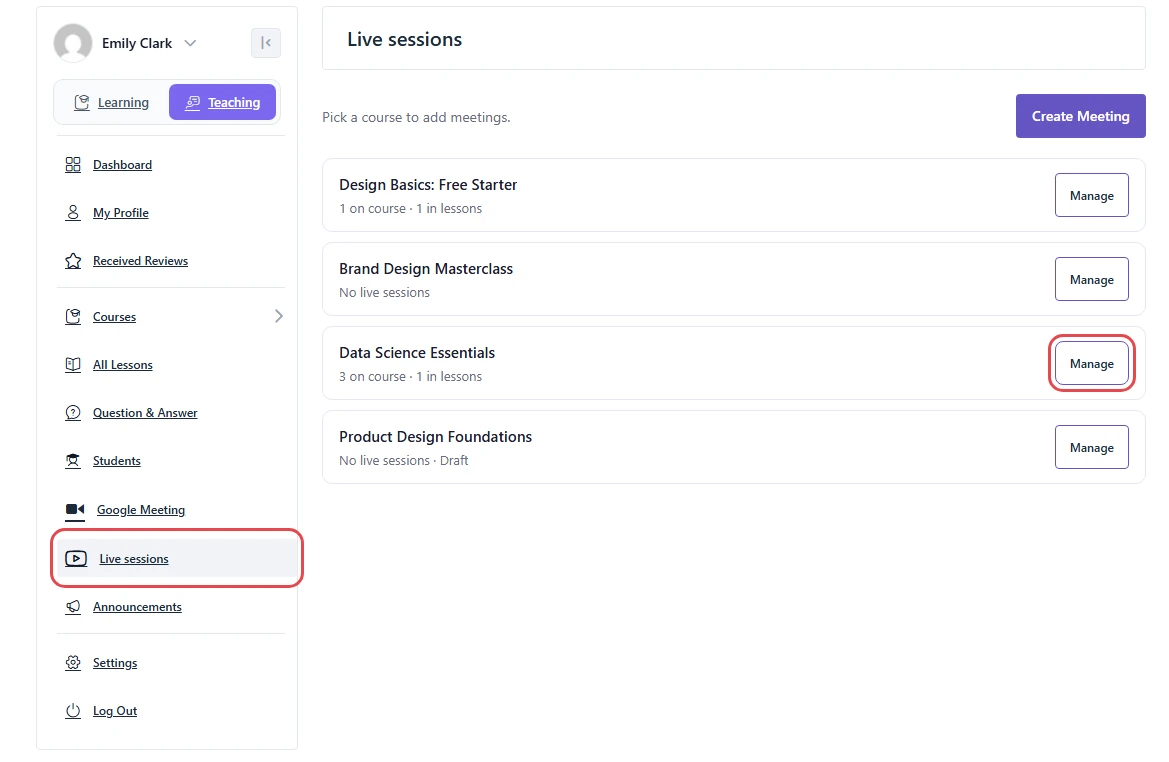Click the Announcements megaphone icon
1169x762 pixels.
(73, 607)
